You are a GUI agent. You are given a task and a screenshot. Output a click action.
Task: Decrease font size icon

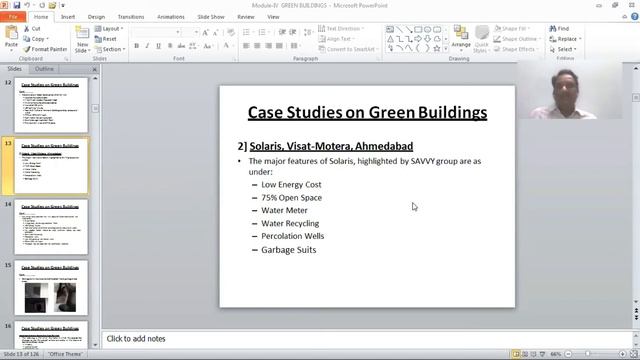click(216, 32)
